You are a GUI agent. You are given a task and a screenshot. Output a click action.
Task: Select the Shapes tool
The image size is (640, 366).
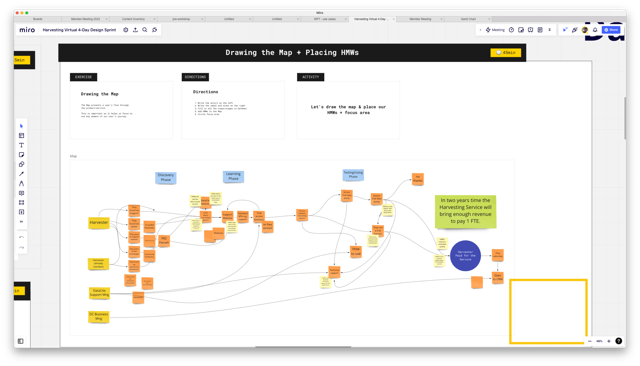[x=21, y=164]
